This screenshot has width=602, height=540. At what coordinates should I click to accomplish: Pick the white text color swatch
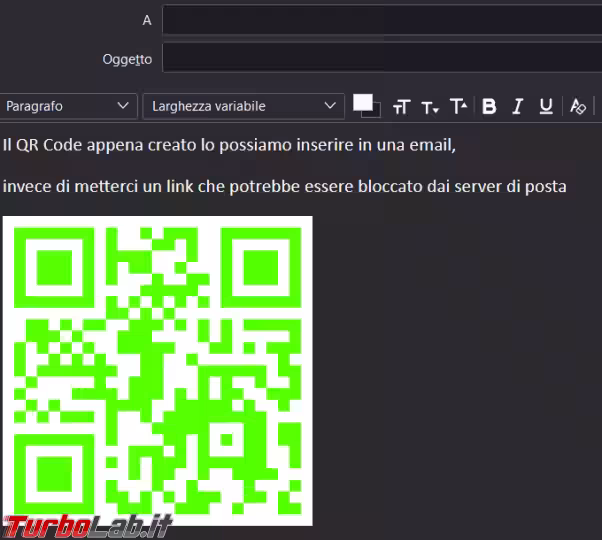[362, 102]
